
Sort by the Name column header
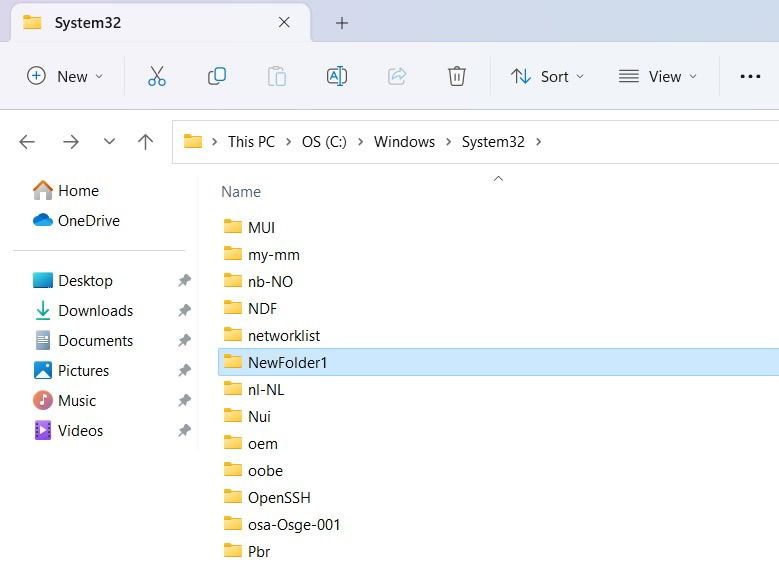click(241, 192)
